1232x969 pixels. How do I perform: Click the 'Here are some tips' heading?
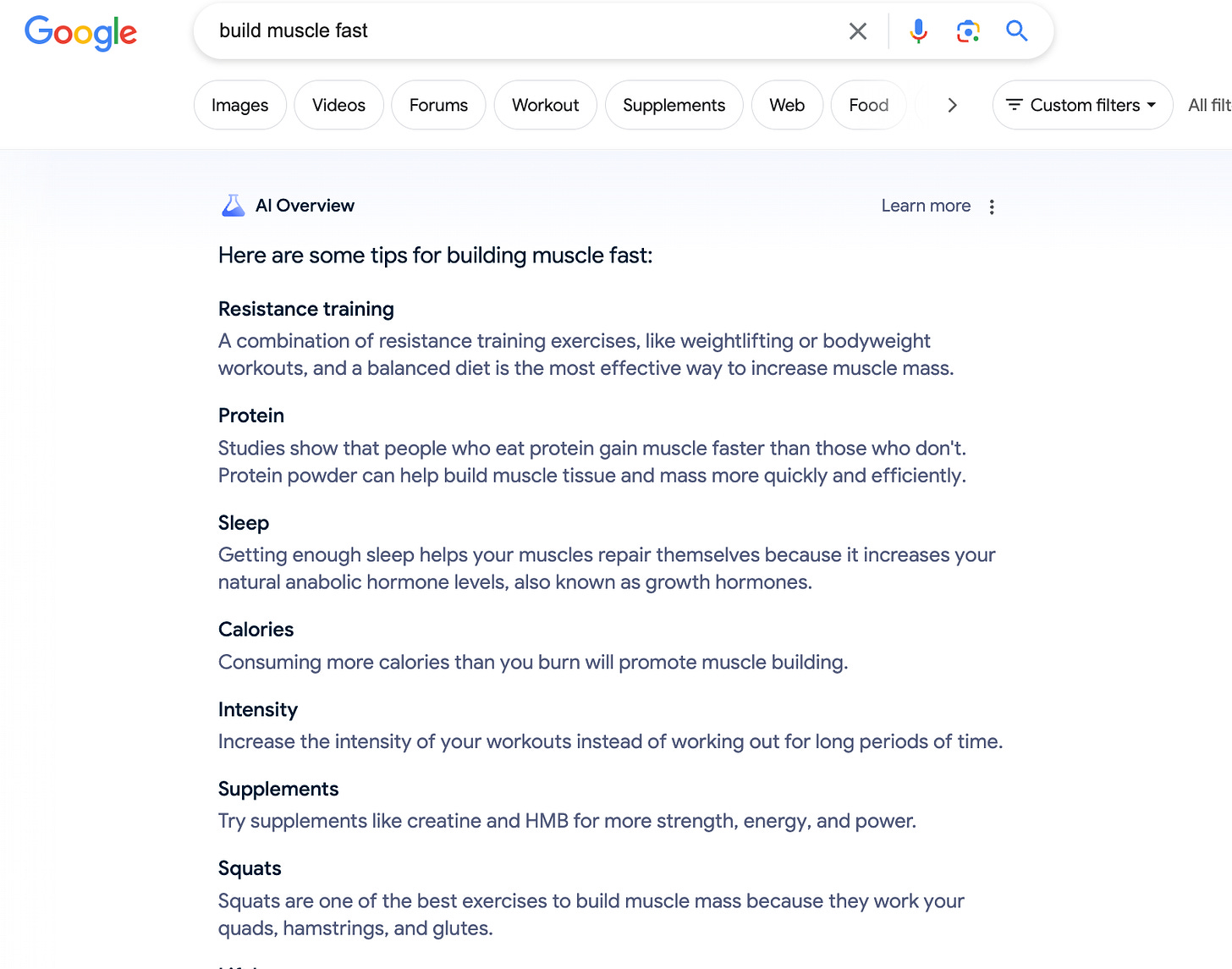click(436, 256)
